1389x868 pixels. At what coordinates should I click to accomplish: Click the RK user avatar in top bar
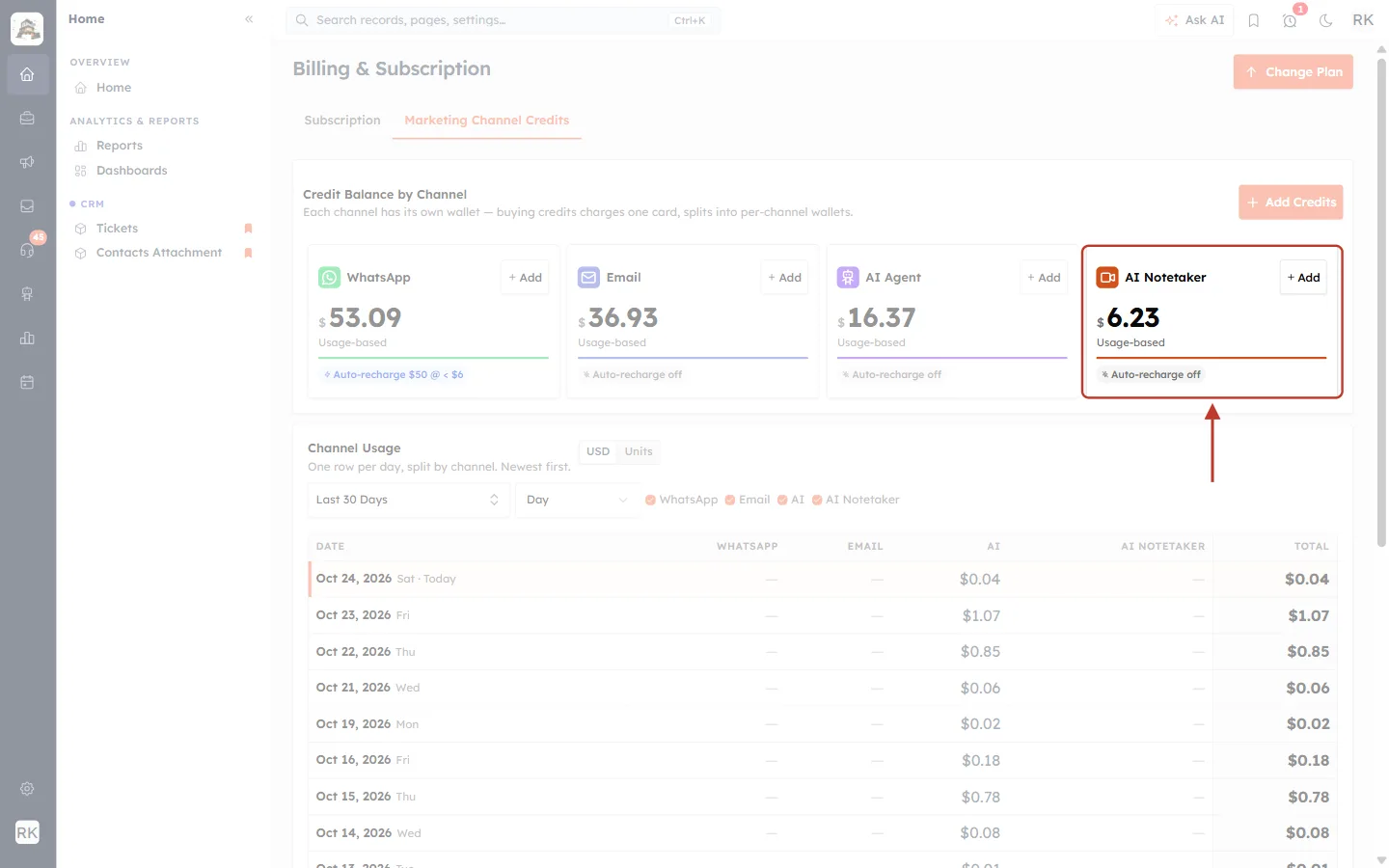pyautogui.click(x=1363, y=20)
